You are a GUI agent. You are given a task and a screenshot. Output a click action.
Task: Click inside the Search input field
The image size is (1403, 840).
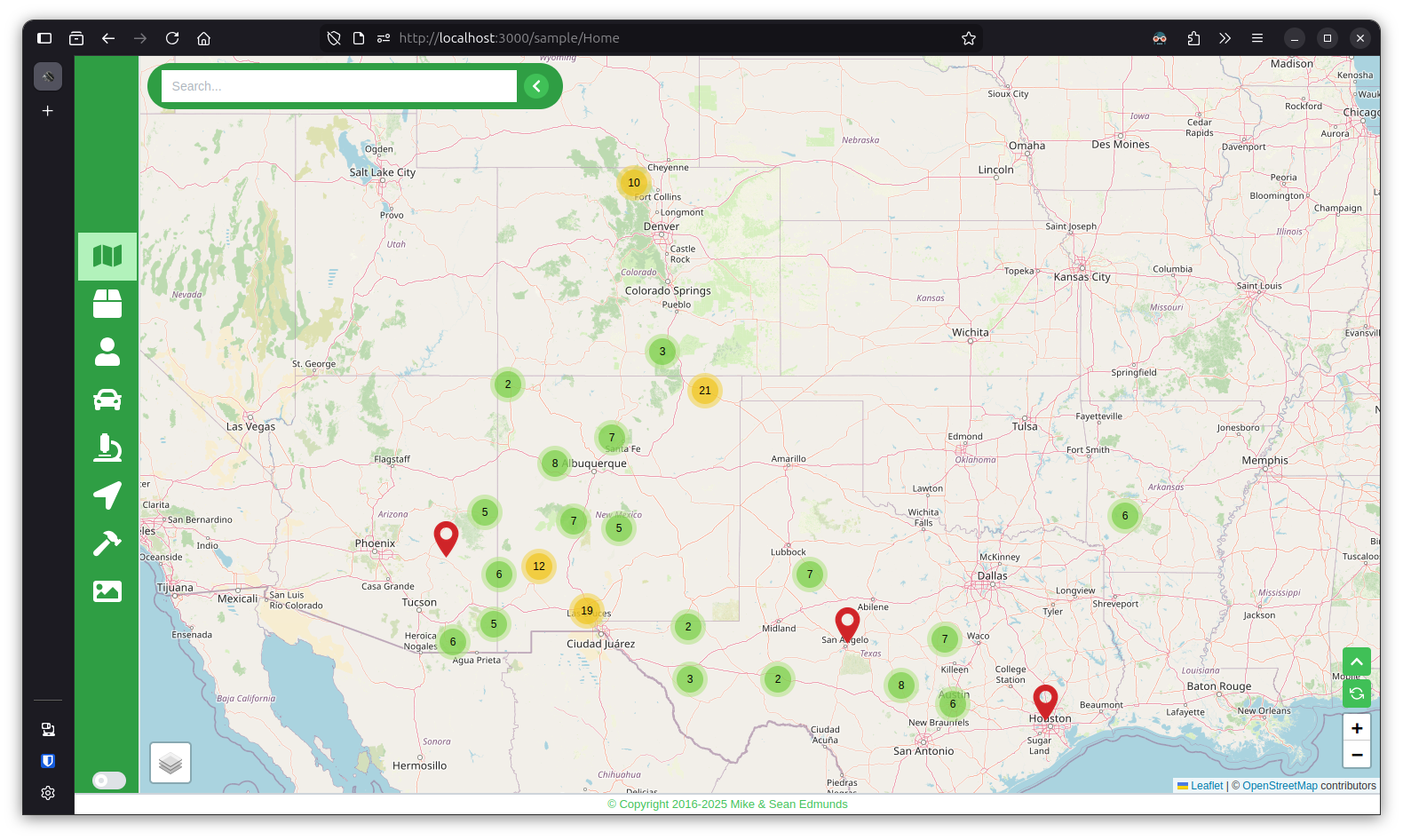pyautogui.click(x=338, y=86)
